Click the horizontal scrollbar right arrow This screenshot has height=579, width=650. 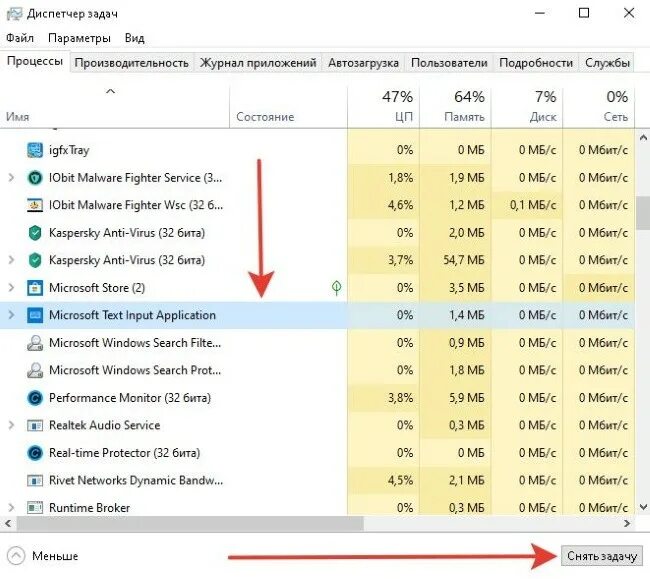tap(627, 524)
